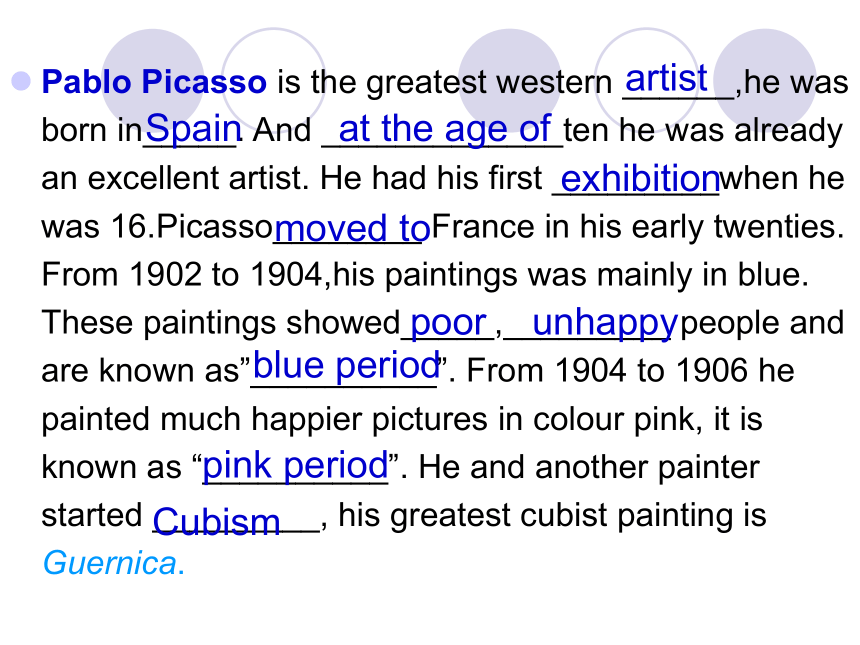The image size is (860, 645).
Task: Click the underlined answer 'pink period'
Action: tap(296, 466)
